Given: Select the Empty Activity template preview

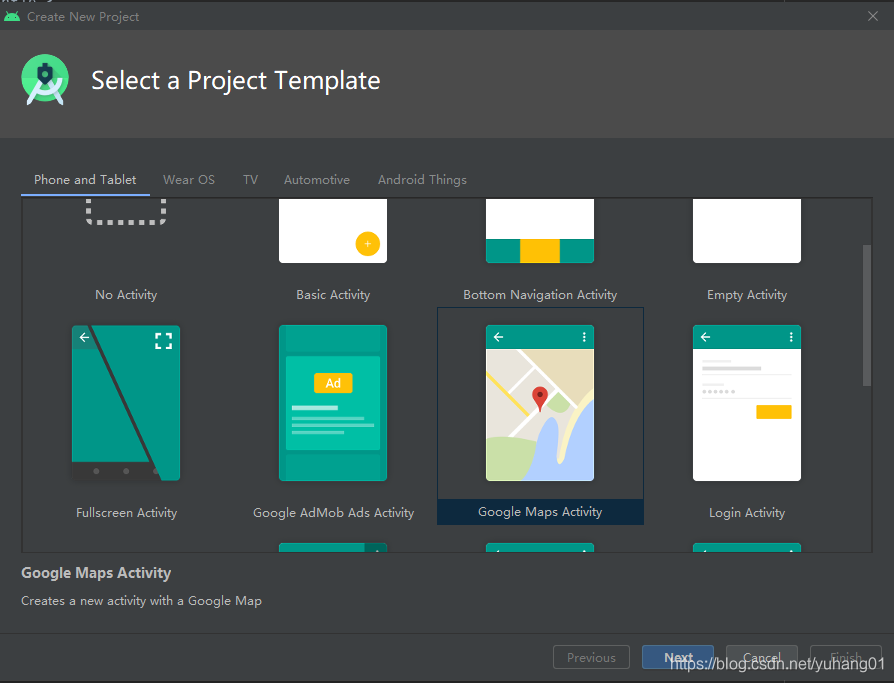Looking at the screenshot, I should click(x=747, y=231).
